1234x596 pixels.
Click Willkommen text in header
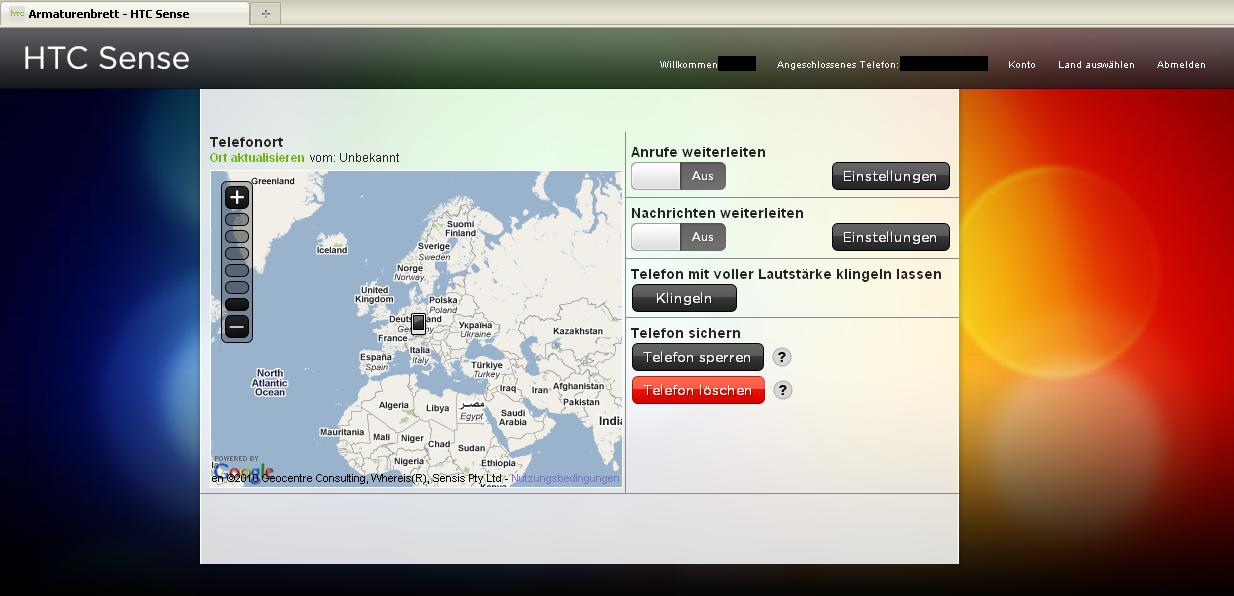(689, 64)
